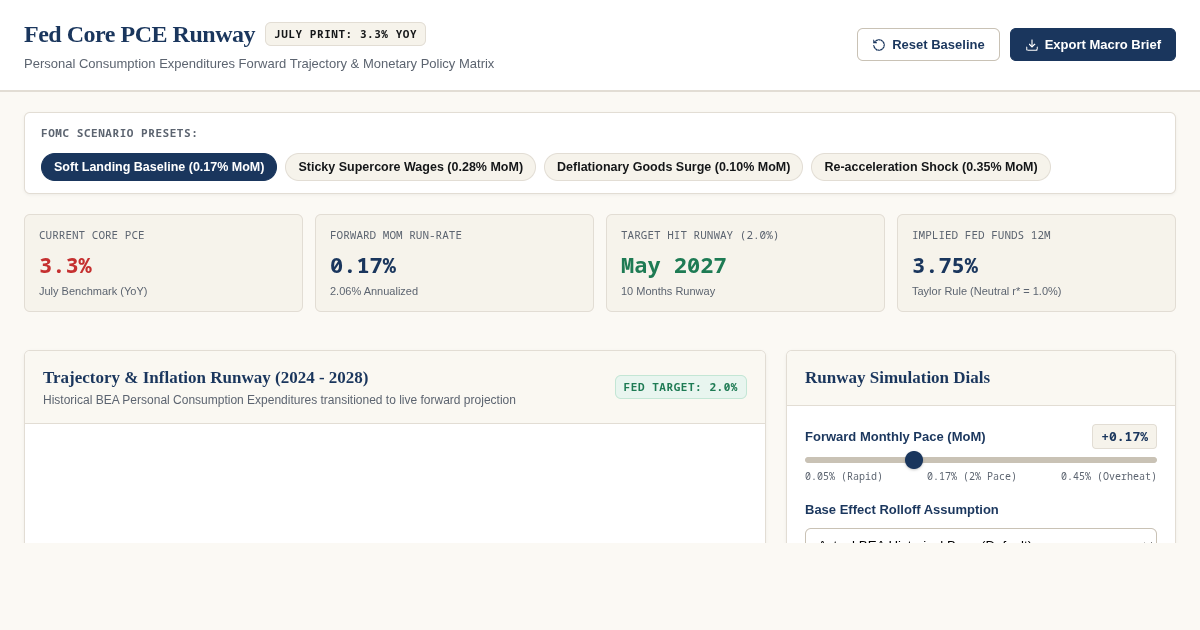Click the Runway Simulation Dials heading

[897, 378]
